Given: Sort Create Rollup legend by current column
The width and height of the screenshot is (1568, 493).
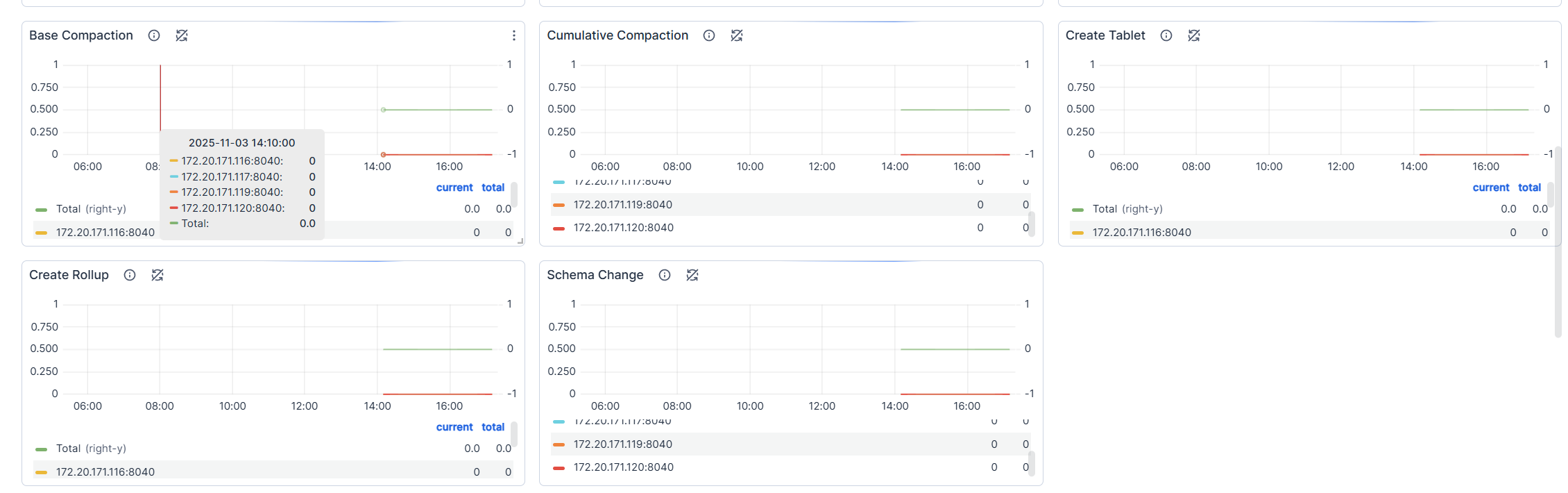Looking at the screenshot, I should point(454,427).
